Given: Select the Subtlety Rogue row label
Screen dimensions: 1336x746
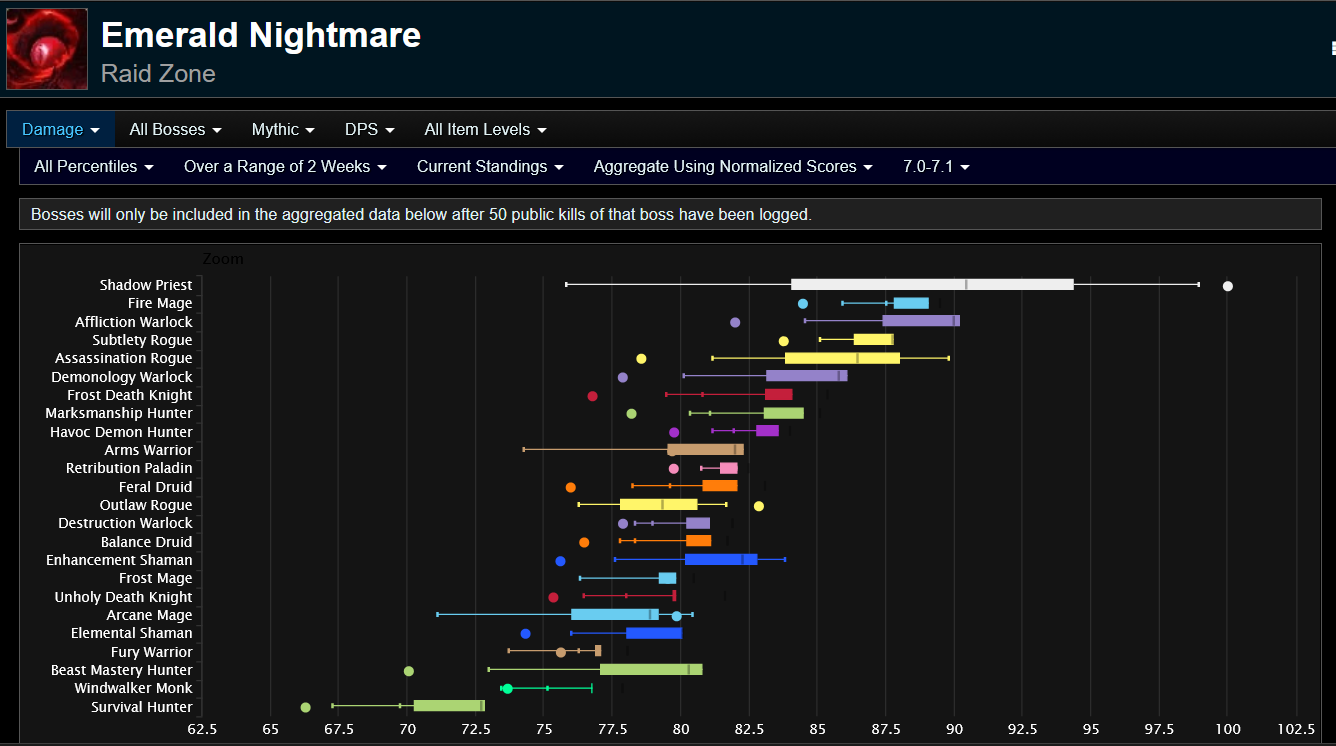Looking at the screenshot, I should click(x=143, y=340).
